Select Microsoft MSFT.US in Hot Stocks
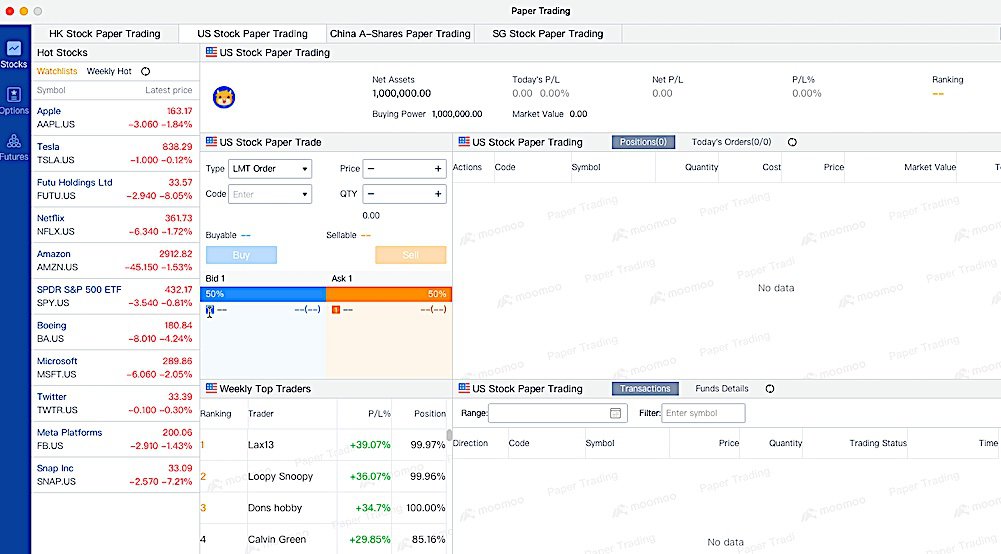1001x554 pixels. click(115, 368)
